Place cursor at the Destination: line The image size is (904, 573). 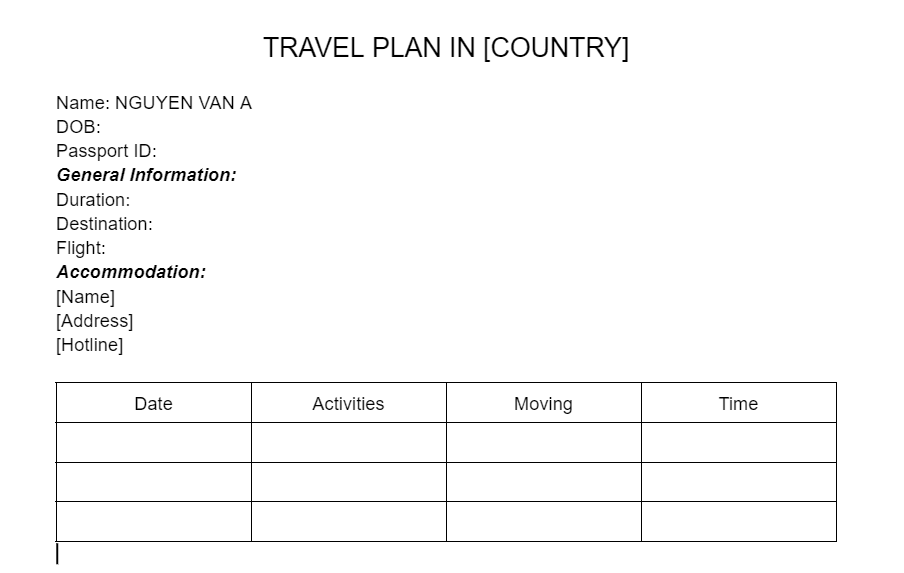coord(104,224)
